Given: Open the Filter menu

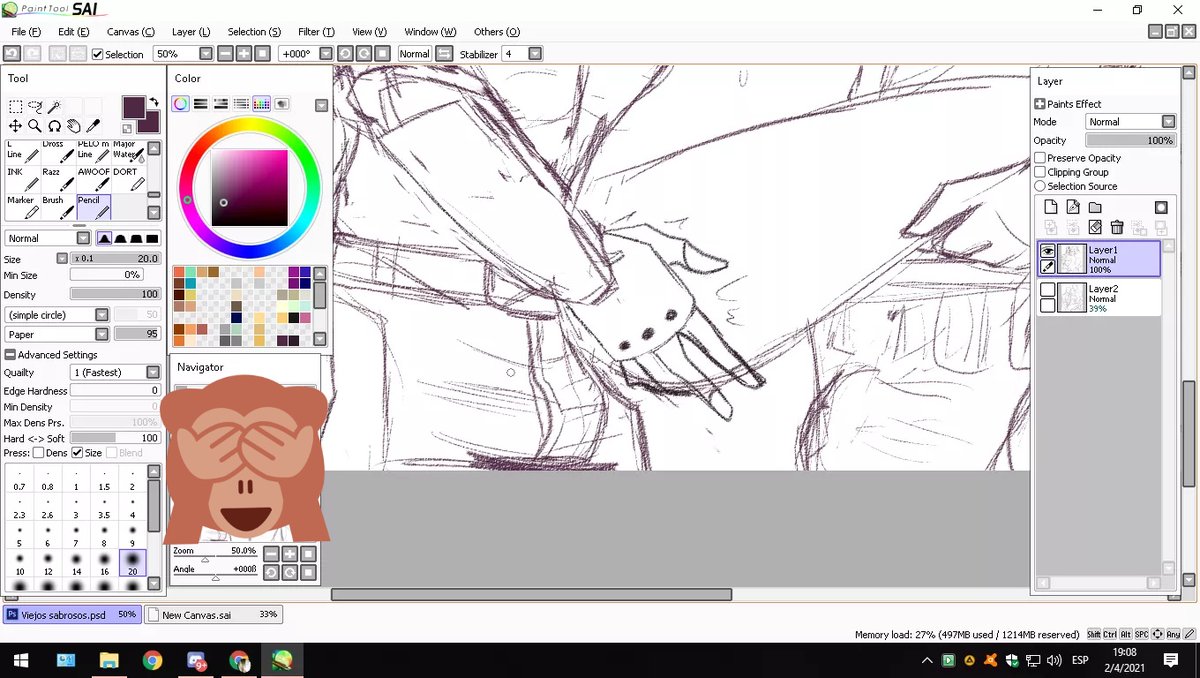Looking at the screenshot, I should point(315,31).
